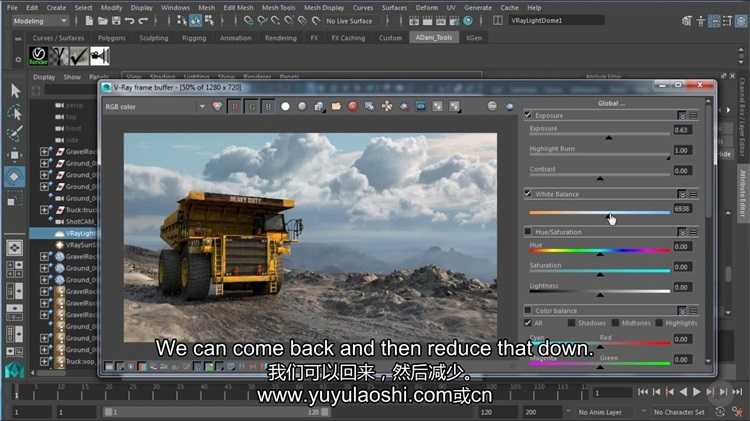
Task: Check the Midtones checkbox
Action: [x=615, y=323]
